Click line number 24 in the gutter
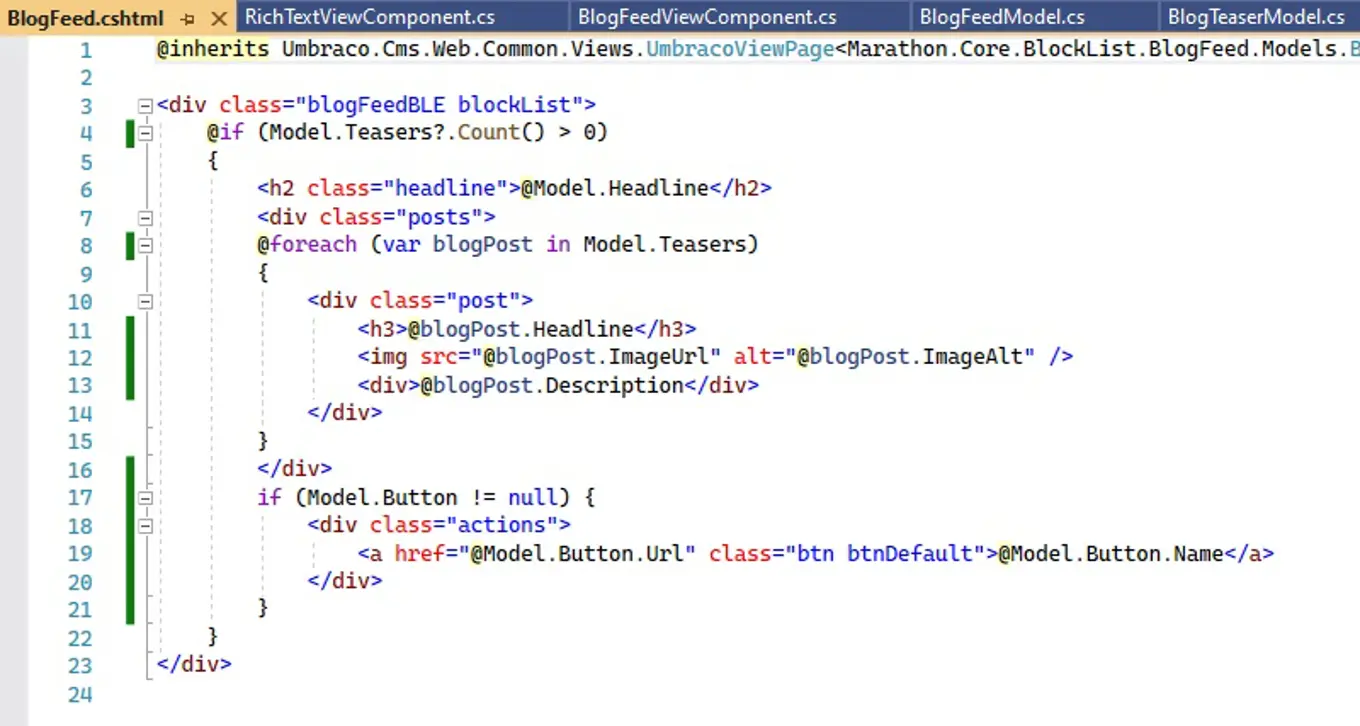This screenshot has height=726, width=1360. click(79, 694)
